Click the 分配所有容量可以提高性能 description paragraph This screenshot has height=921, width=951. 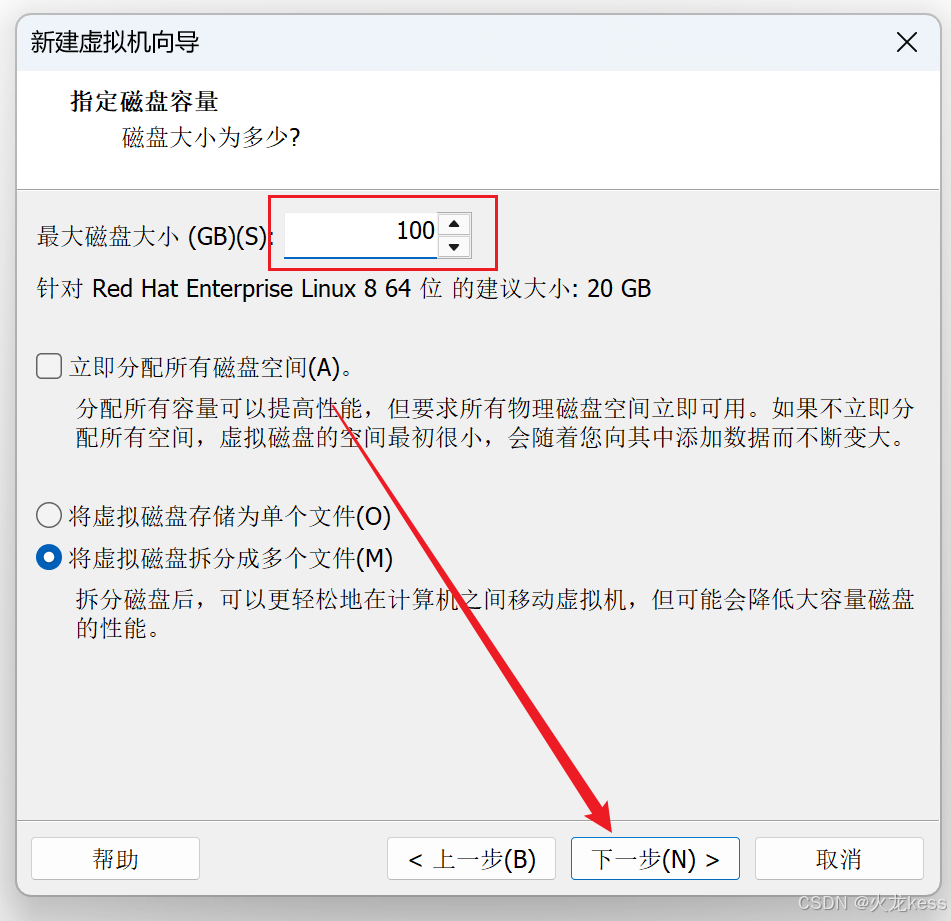click(x=494, y=423)
